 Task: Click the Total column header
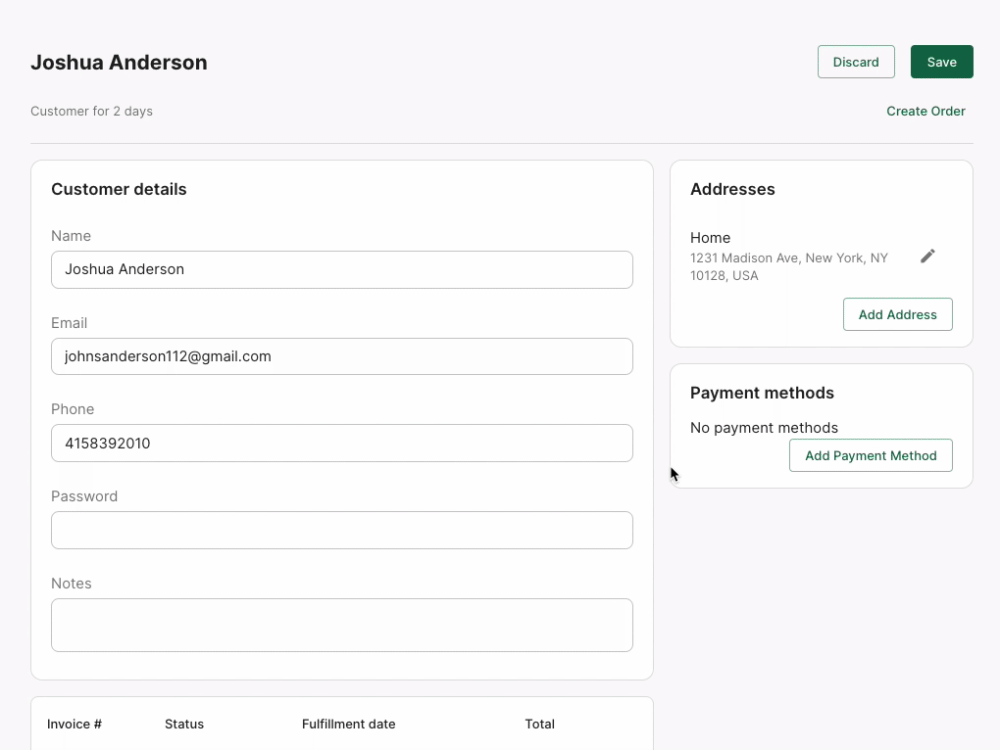(539, 724)
